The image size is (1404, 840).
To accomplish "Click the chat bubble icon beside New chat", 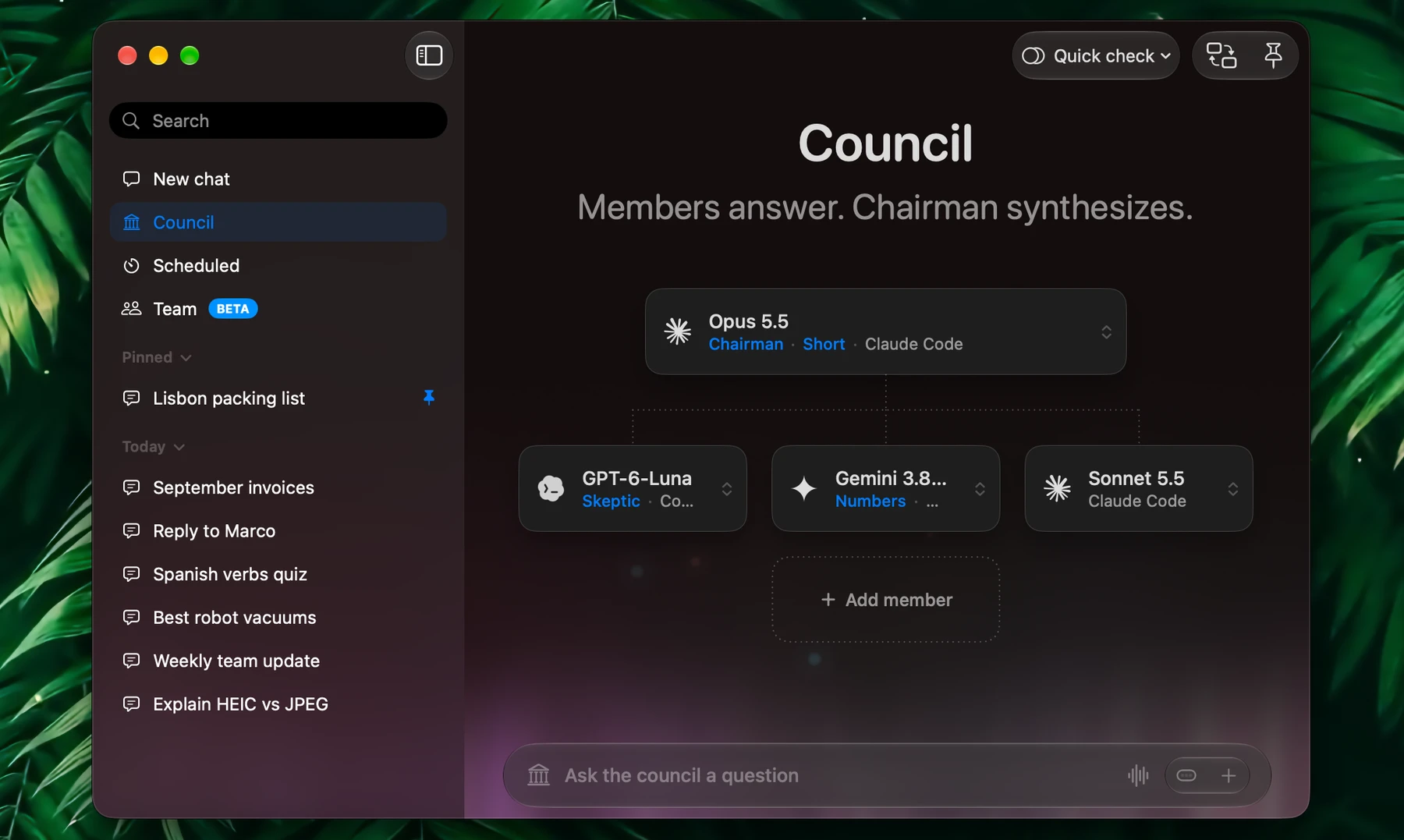I will tap(131, 179).
